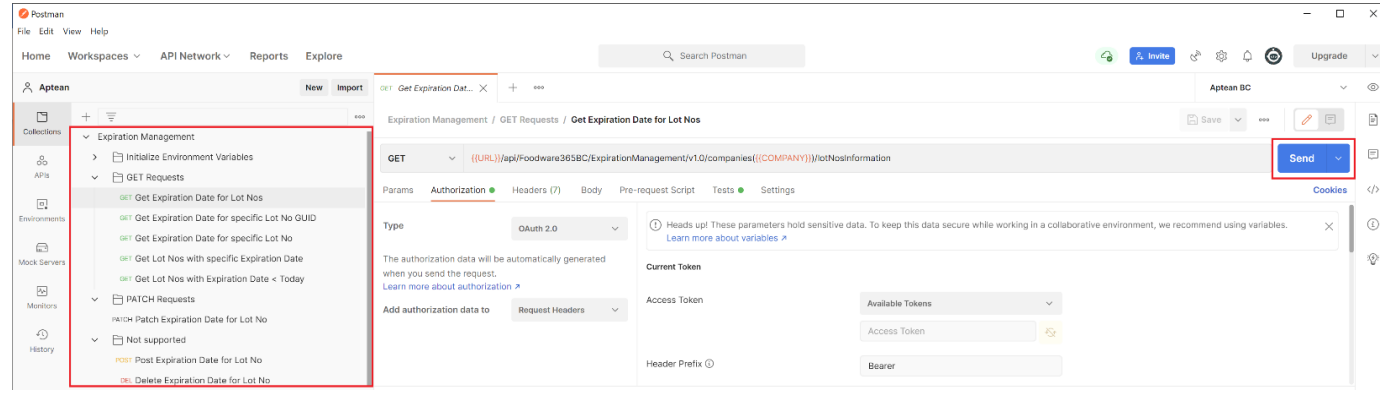Open the OAuth 2.0 type dropdown
1384x393 pixels.
tap(569, 229)
